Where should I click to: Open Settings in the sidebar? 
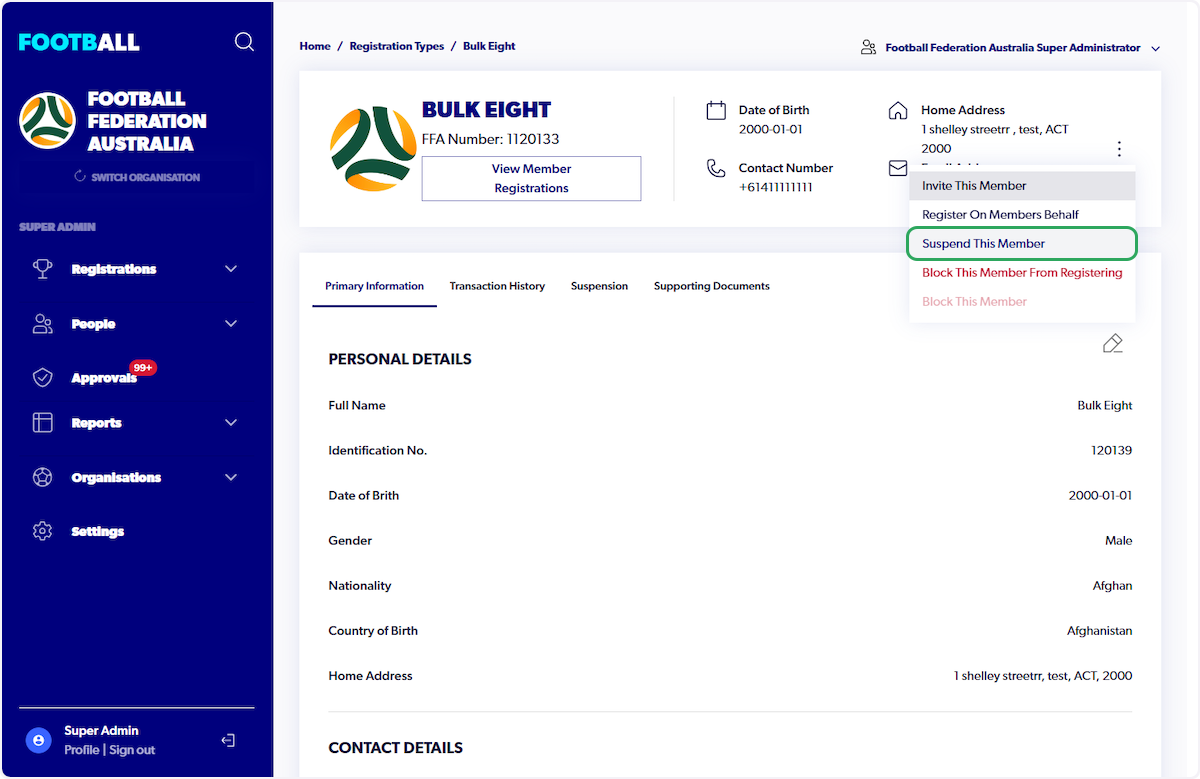pyautogui.click(x=98, y=531)
